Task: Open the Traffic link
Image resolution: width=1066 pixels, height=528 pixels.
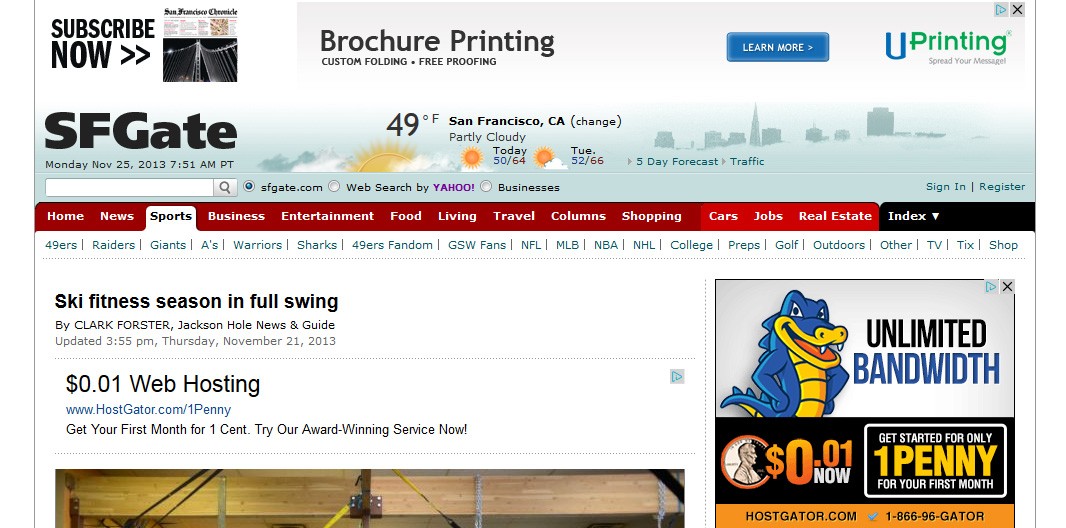Action: tap(747, 162)
